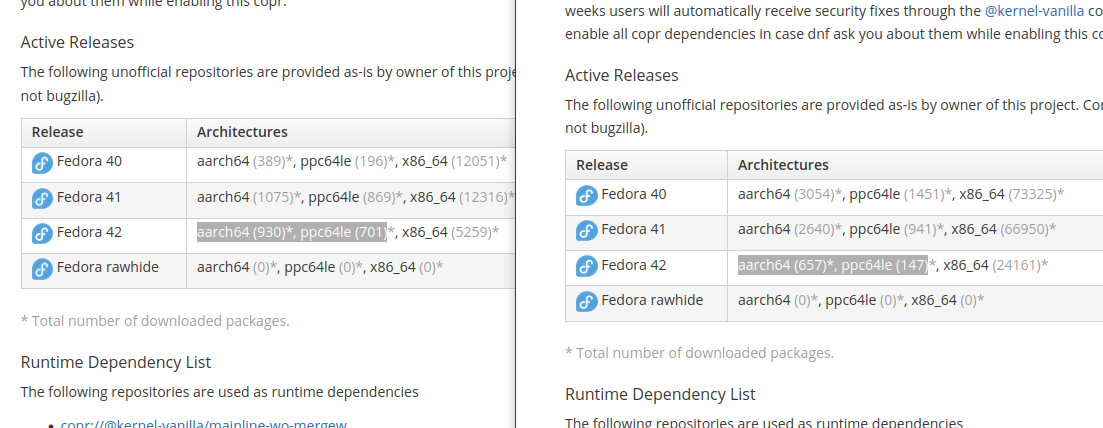The width and height of the screenshot is (1103, 428).
Task: Click the 'Runtime Dependency List' heading in right window
Action: (660, 394)
